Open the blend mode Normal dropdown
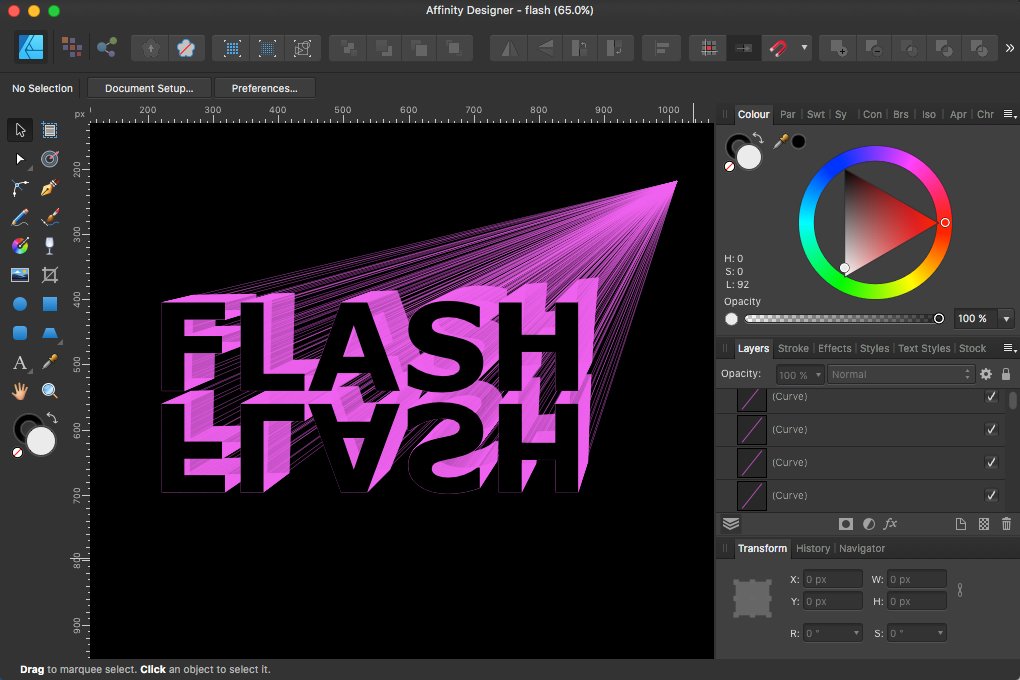The height and width of the screenshot is (680, 1020). (900, 374)
